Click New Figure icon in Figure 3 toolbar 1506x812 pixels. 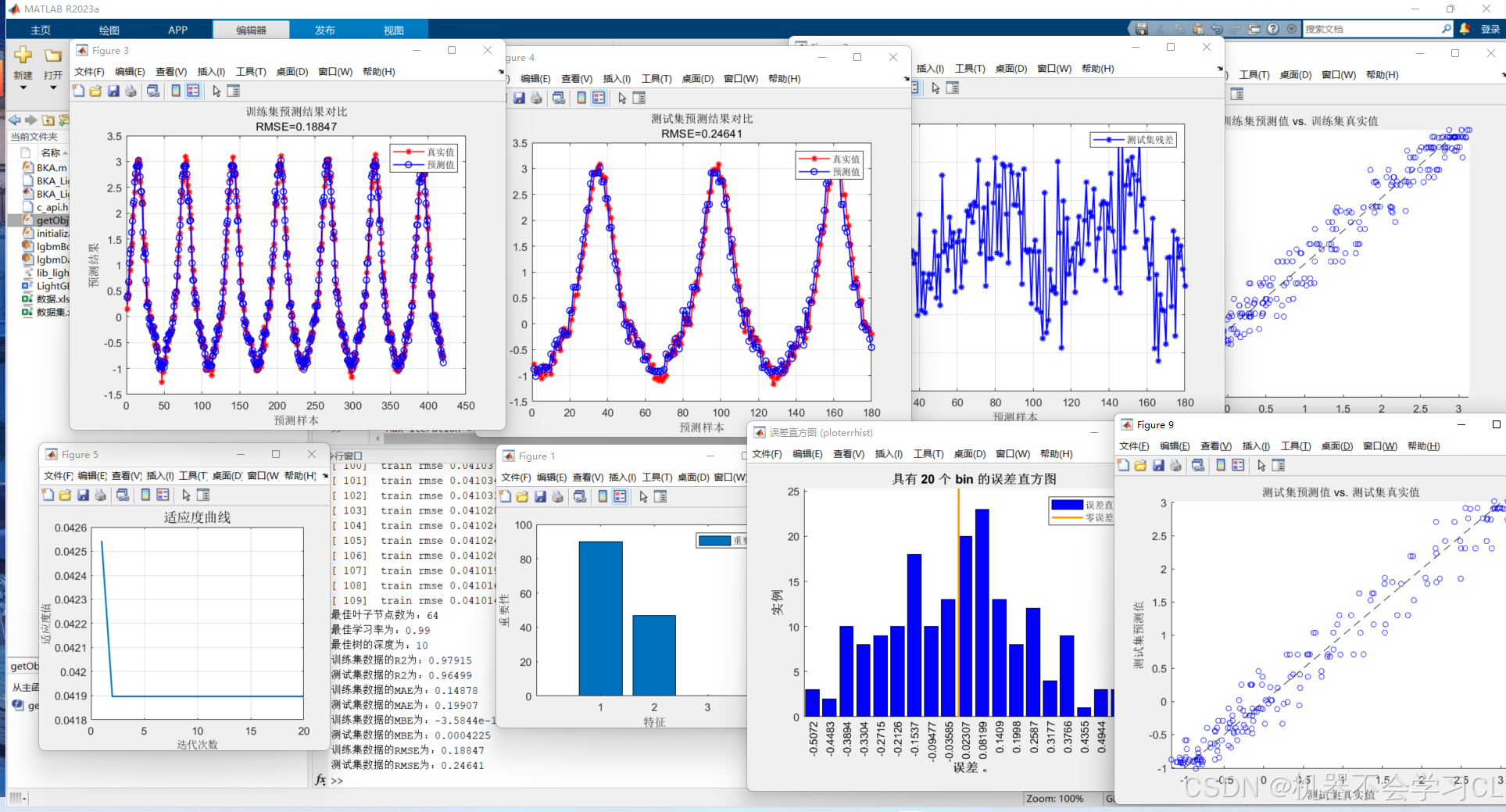point(78,91)
